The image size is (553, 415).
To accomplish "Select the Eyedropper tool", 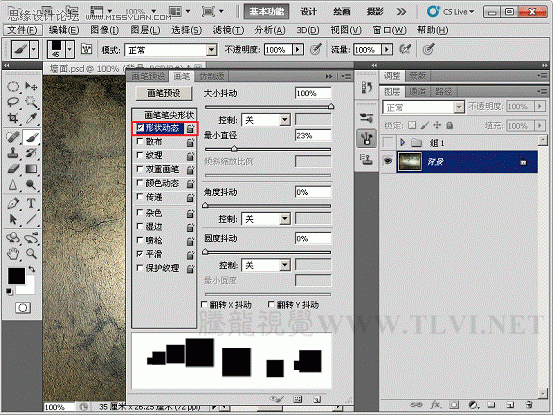I will tap(31, 118).
